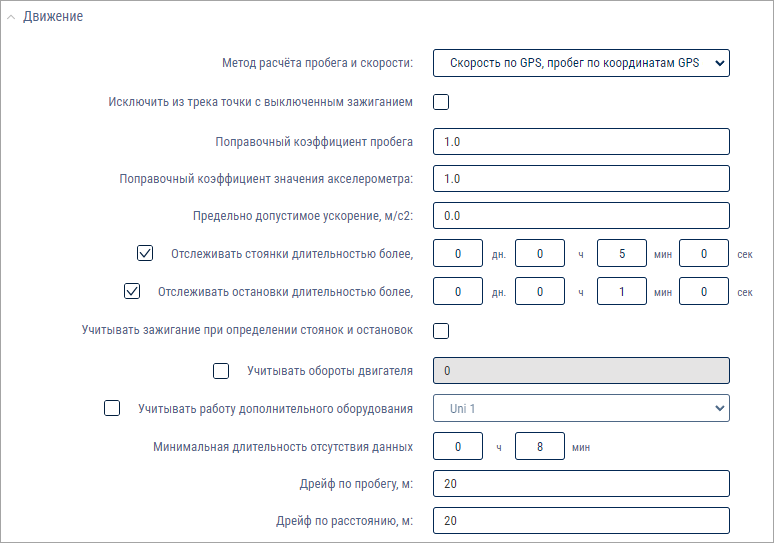Open the Uni 1 equipment dropdown
Image resolution: width=774 pixels, height=543 pixels.
581,408
